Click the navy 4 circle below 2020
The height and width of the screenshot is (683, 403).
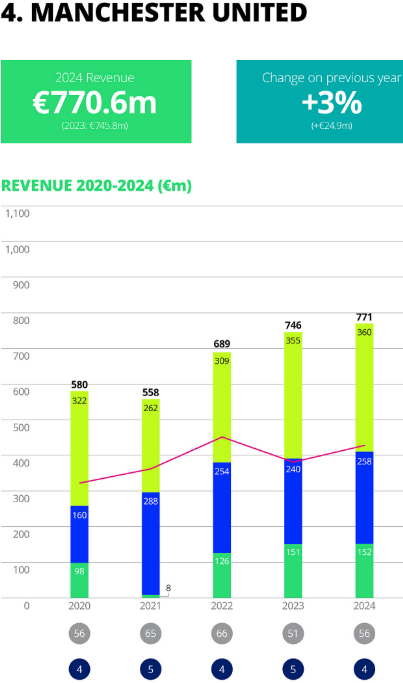click(79, 669)
